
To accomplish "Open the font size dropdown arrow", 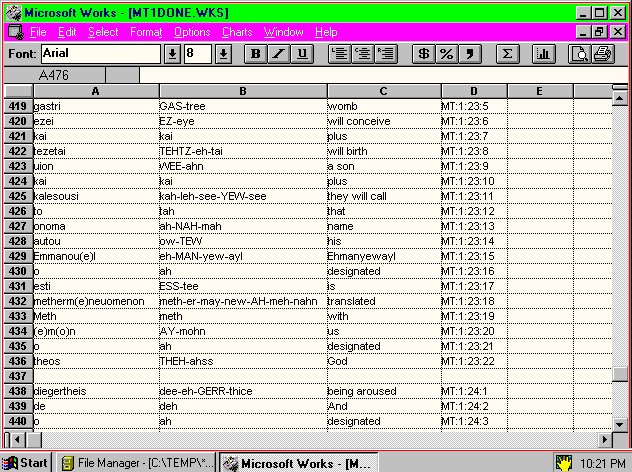I will click(x=223, y=54).
